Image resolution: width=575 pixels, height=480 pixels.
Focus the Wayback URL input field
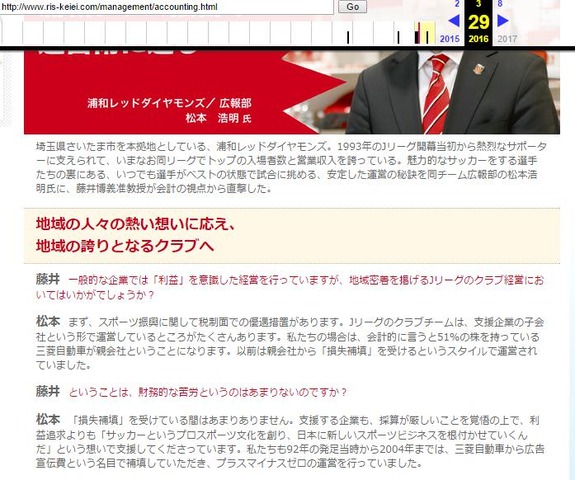click(167, 7)
